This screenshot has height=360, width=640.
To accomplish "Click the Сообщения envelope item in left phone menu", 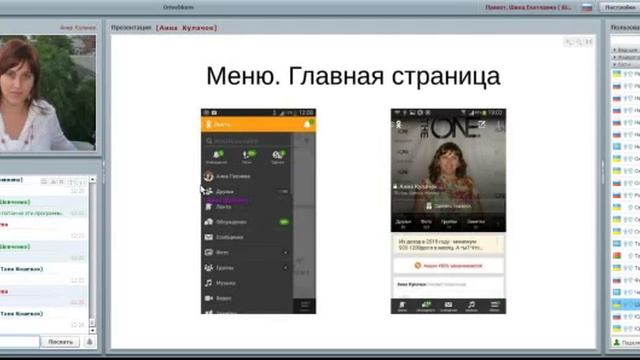I will [247, 237].
